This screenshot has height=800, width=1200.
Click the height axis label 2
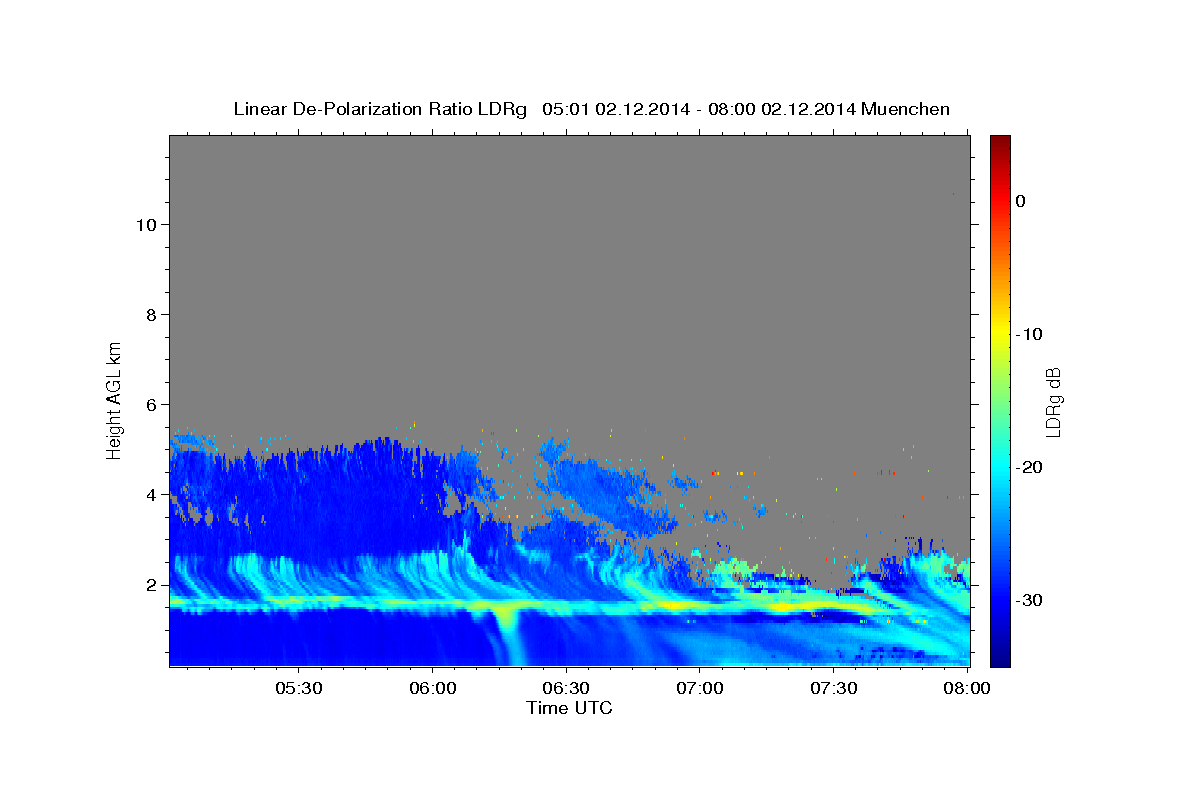150,584
